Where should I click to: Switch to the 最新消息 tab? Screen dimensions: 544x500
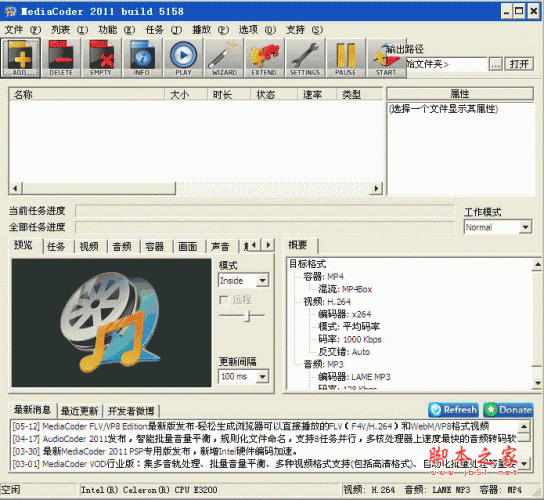coord(32,410)
